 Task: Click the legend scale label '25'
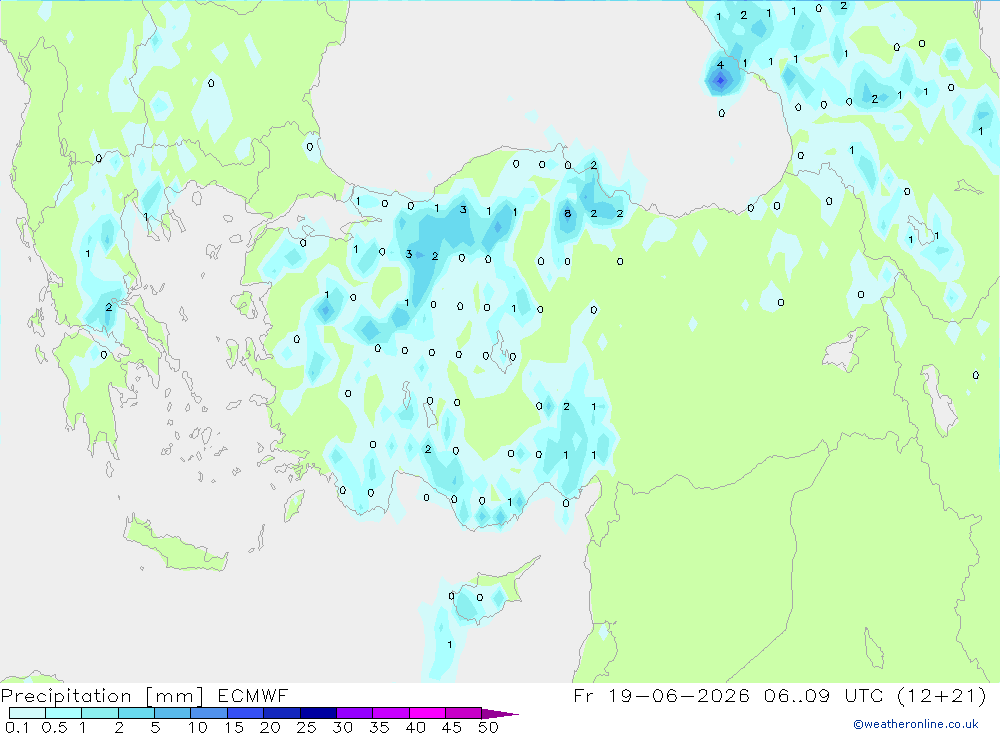tap(306, 727)
